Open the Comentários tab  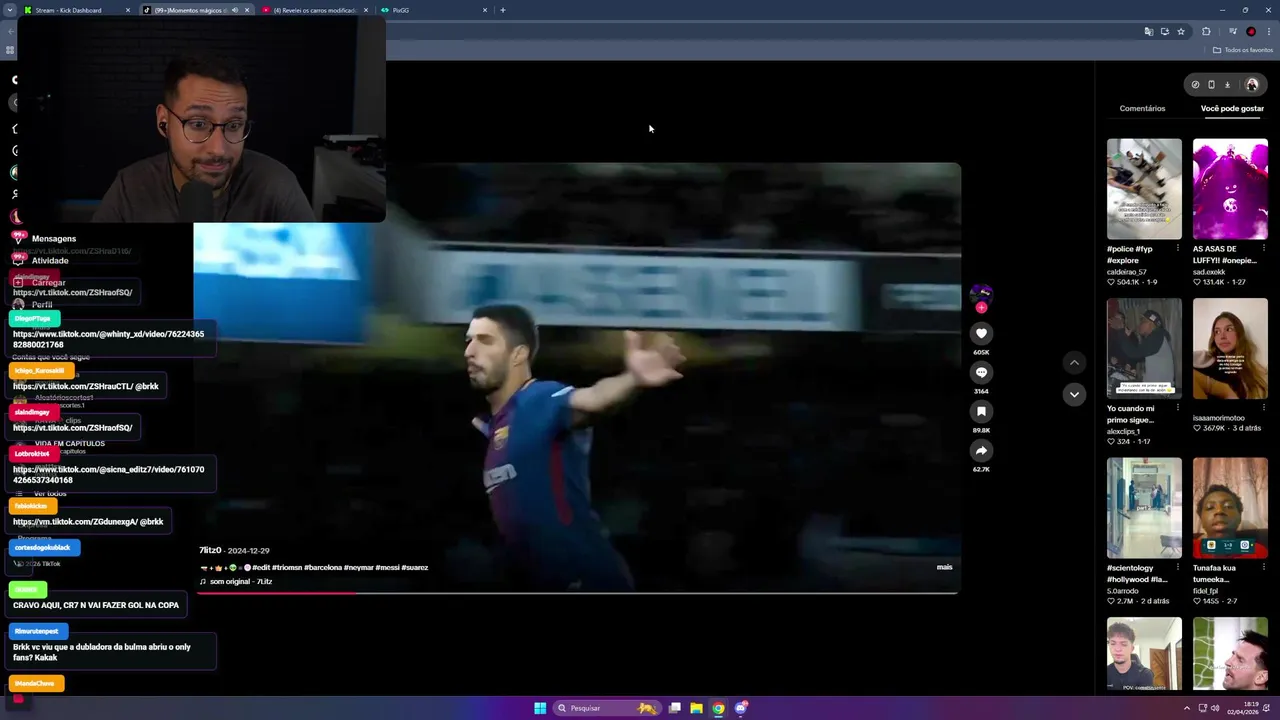point(1142,108)
